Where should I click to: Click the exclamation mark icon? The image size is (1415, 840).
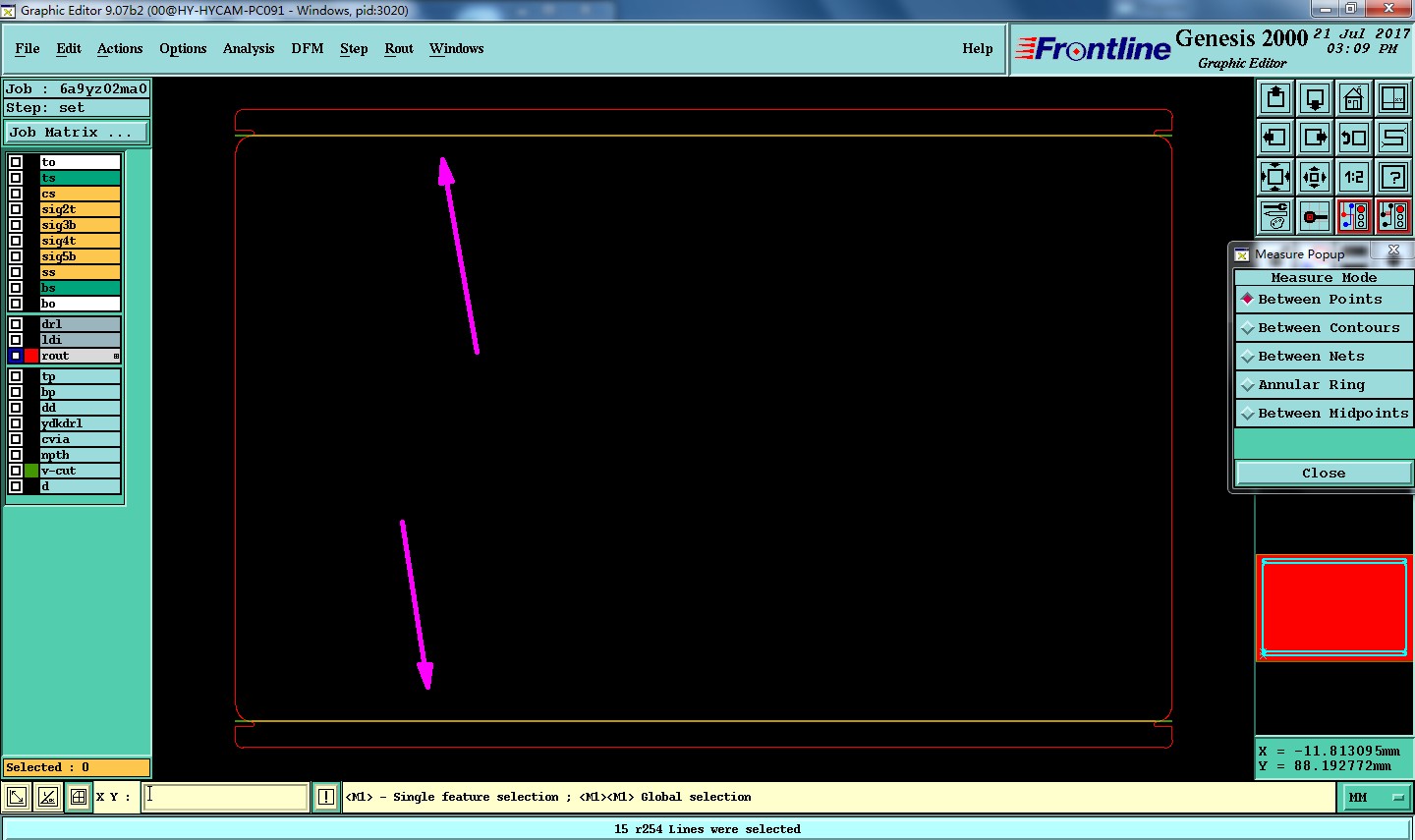tap(326, 797)
